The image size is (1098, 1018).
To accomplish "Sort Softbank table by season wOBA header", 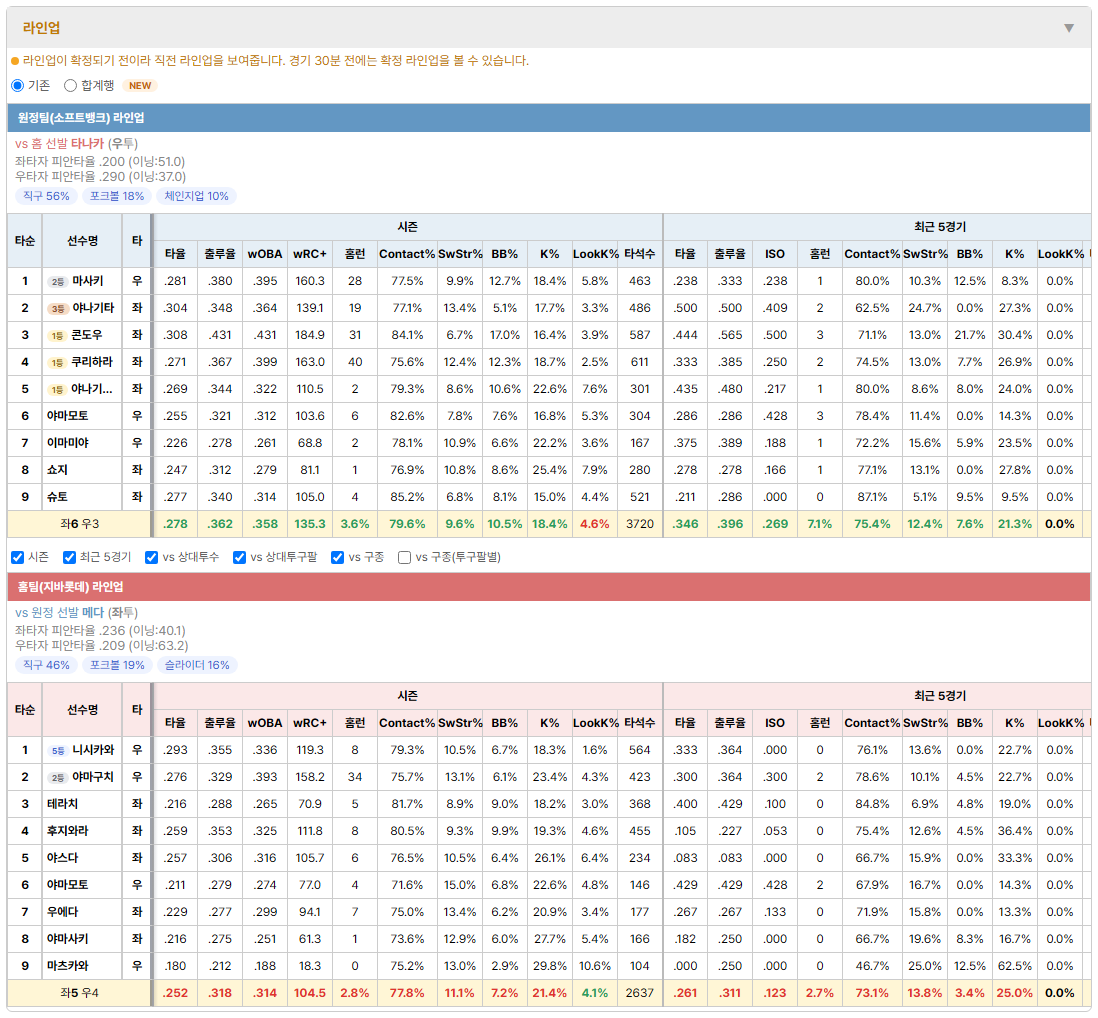I will 265,254.
